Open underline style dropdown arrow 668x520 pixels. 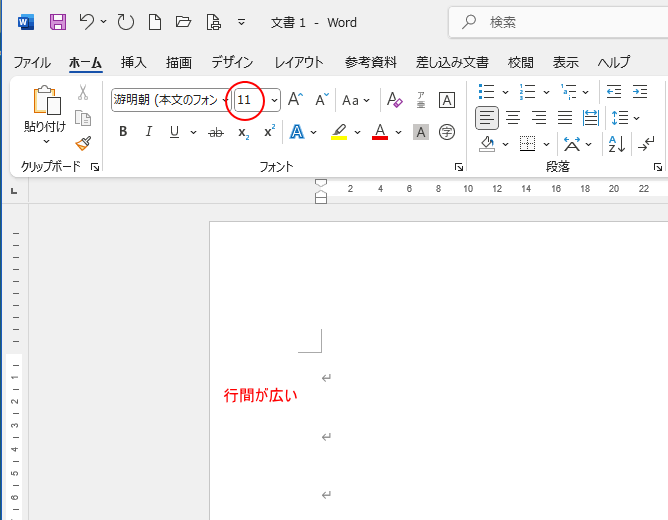click(x=193, y=132)
